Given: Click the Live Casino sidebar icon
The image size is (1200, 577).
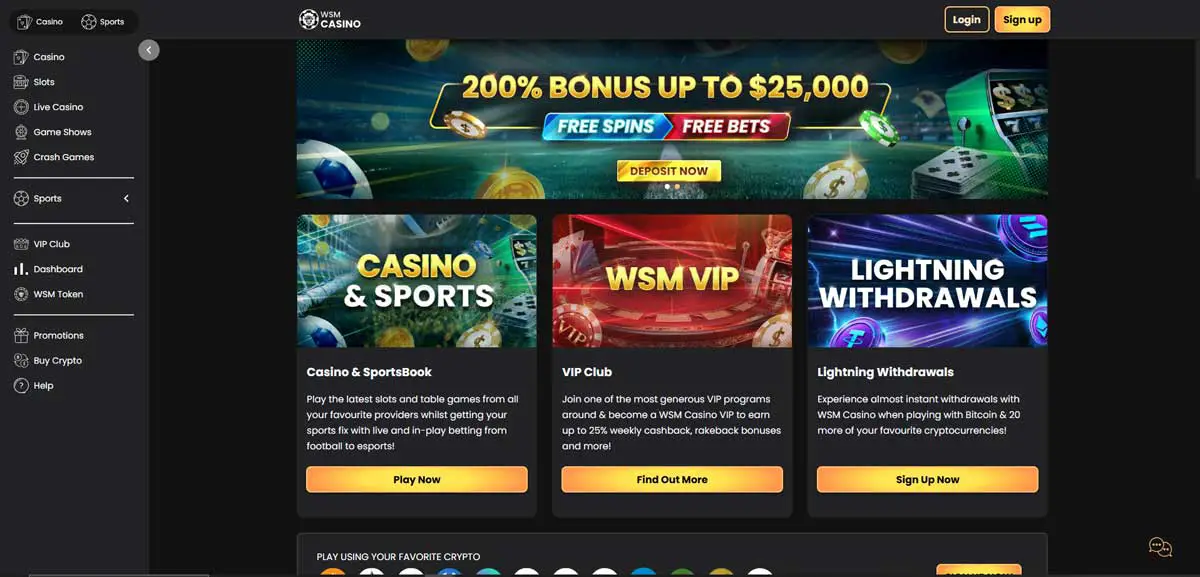Looking at the screenshot, I should 21,107.
